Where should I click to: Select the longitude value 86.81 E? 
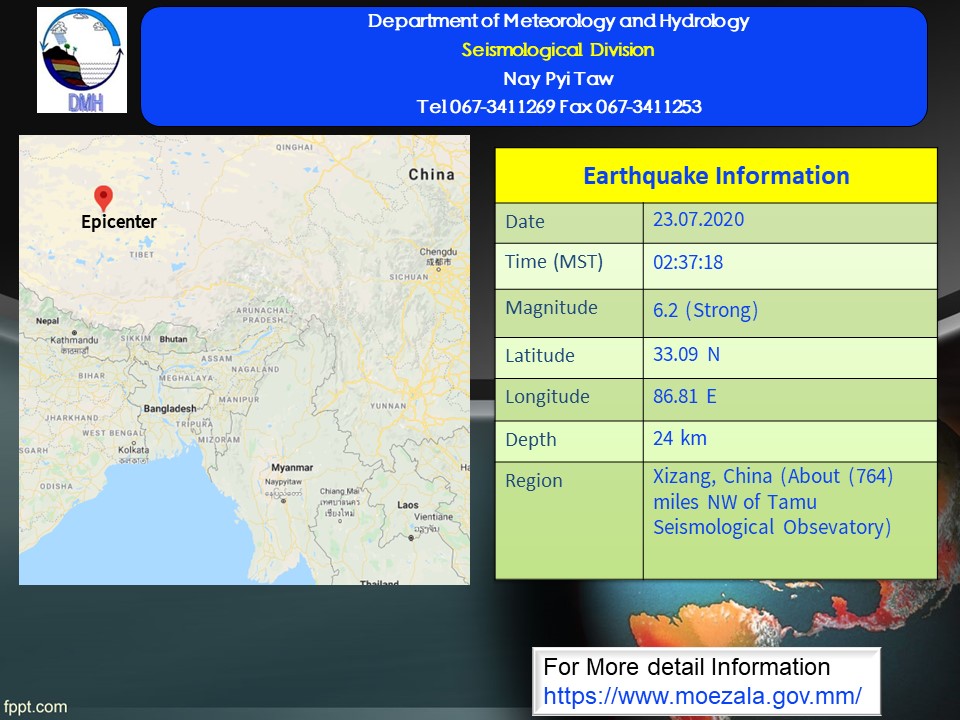click(x=684, y=396)
